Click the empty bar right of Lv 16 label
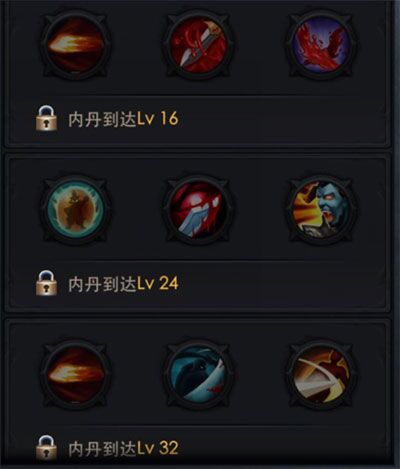 pyautogui.click(x=283, y=119)
